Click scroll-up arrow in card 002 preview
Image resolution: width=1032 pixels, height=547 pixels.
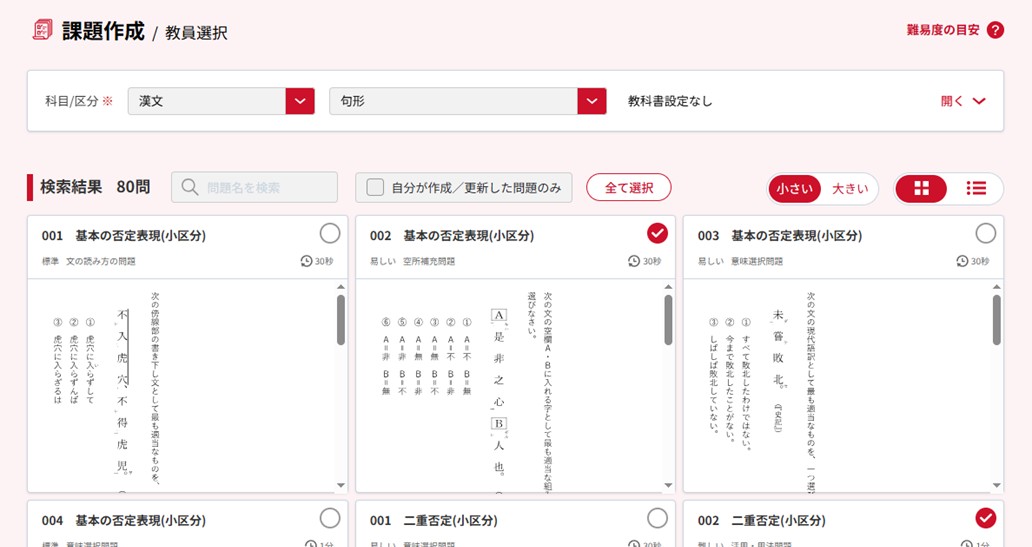(668, 287)
